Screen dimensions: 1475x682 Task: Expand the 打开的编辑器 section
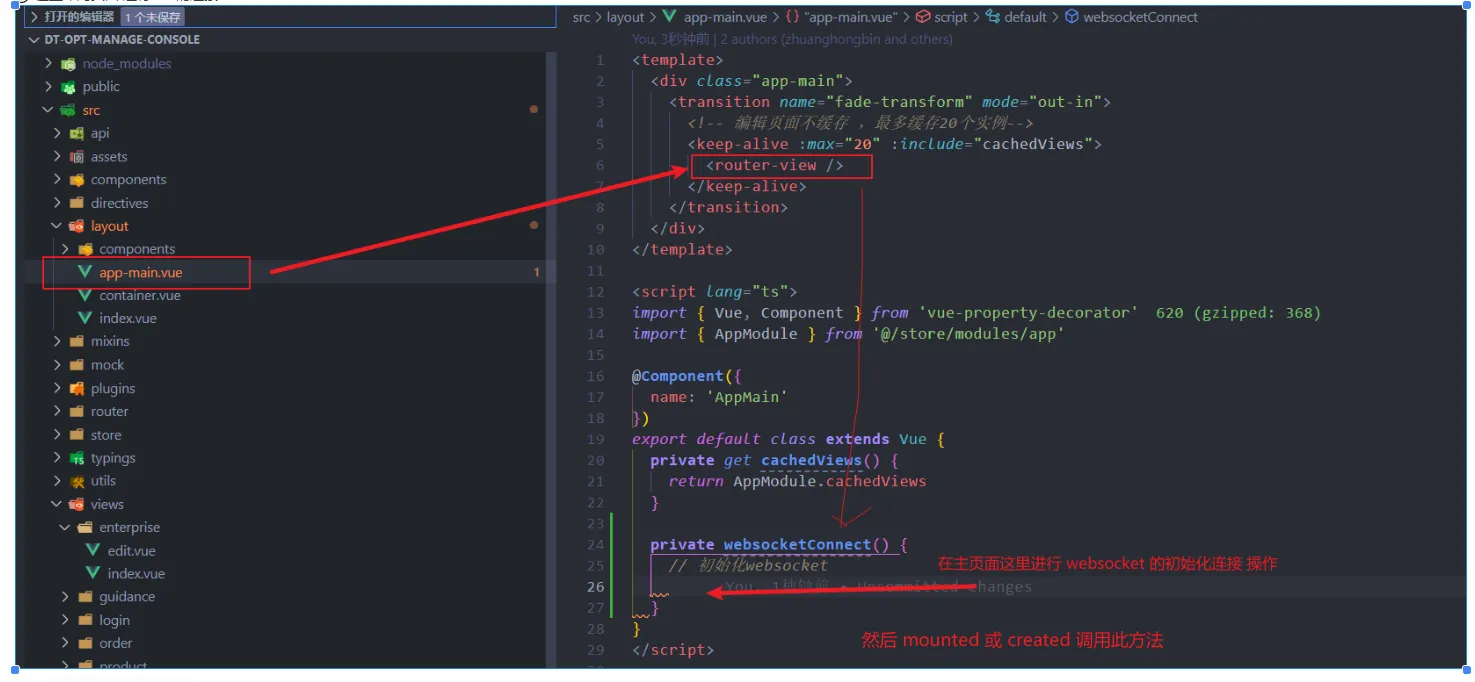[x=34, y=17]
